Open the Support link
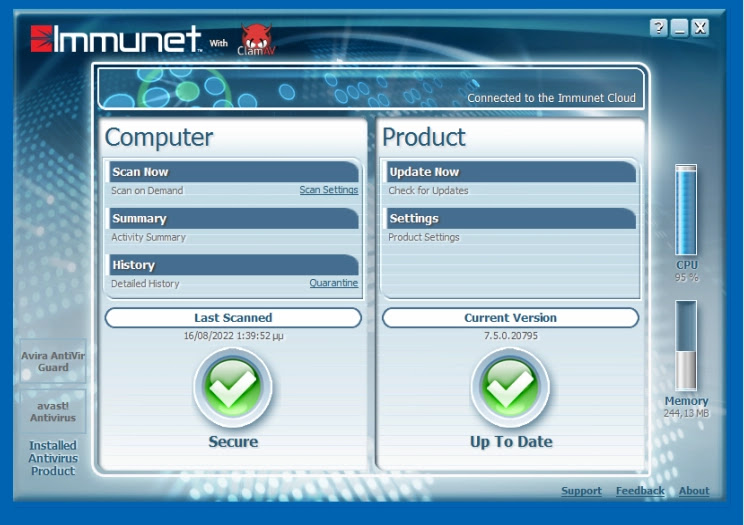 (x=581, y=491)
